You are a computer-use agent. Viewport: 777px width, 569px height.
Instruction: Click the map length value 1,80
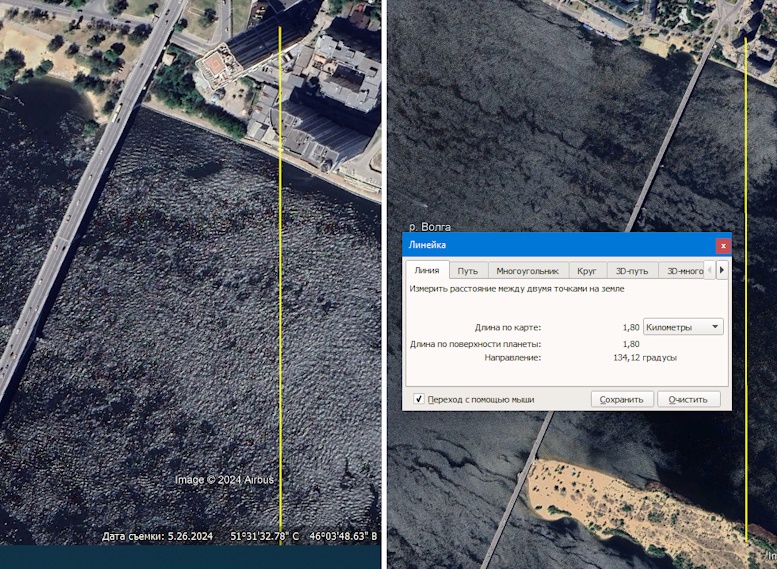[631, 327]
